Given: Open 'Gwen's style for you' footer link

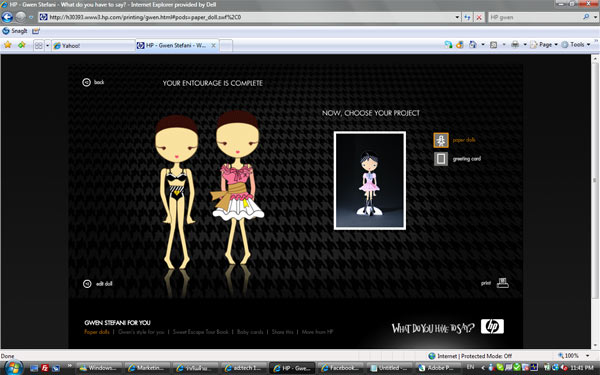Looking at the screenshot, I should (141, 332).
